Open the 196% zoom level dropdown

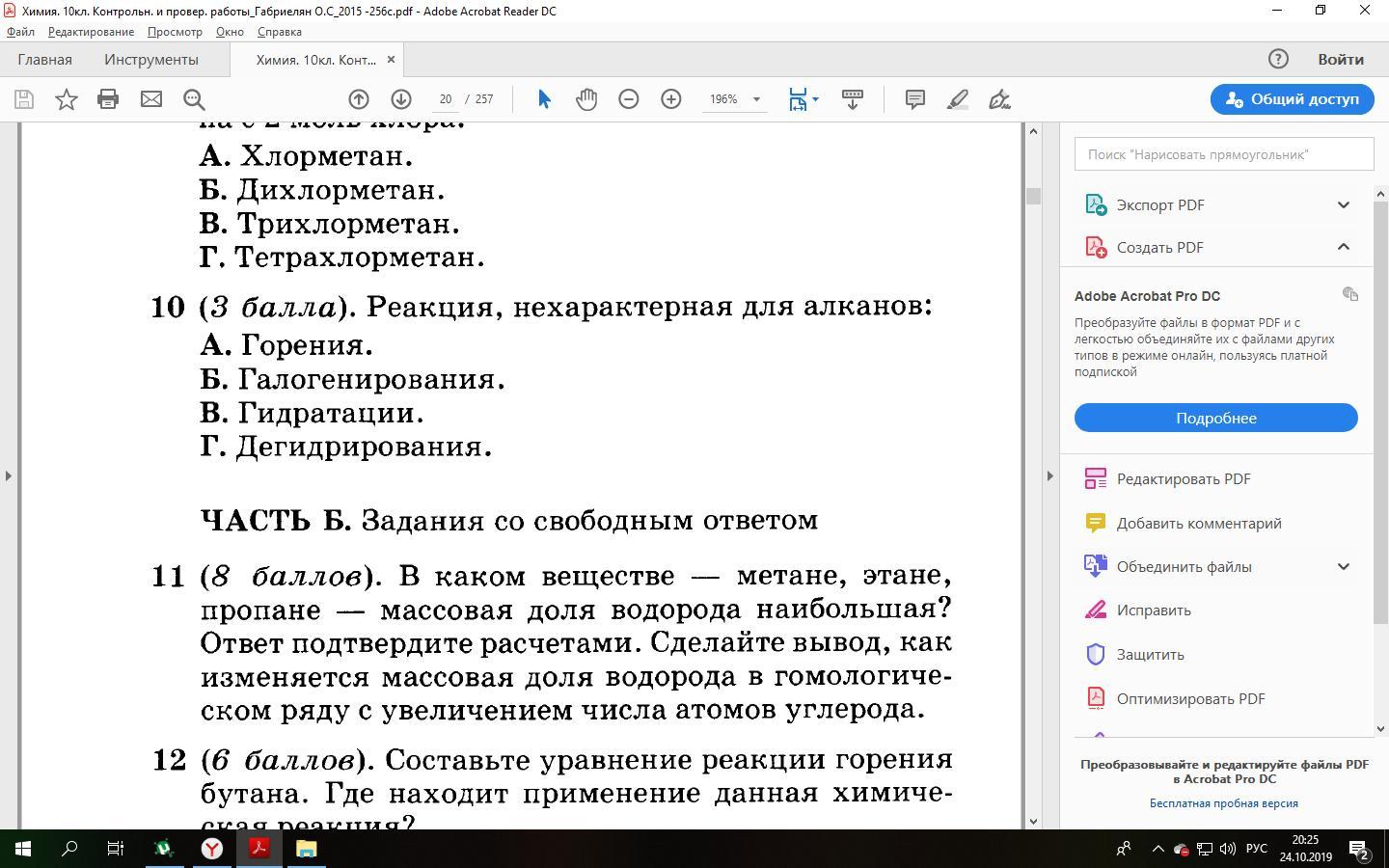point(756,99)
